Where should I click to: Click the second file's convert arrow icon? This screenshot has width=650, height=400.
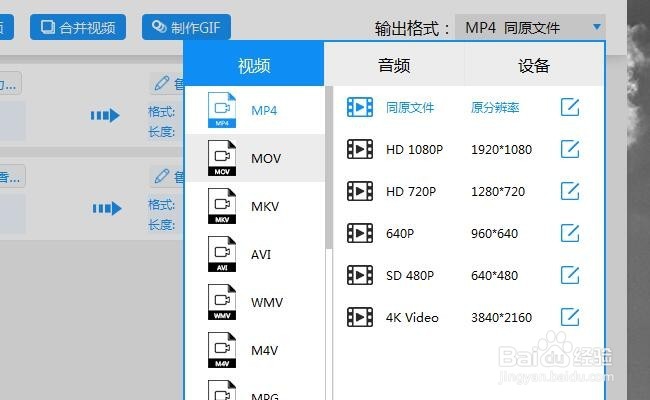(x=107, y=208)
